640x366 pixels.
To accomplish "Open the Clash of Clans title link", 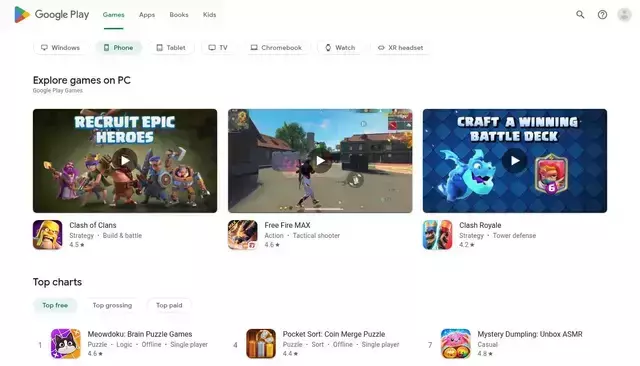I will click(x=93, y=225).
